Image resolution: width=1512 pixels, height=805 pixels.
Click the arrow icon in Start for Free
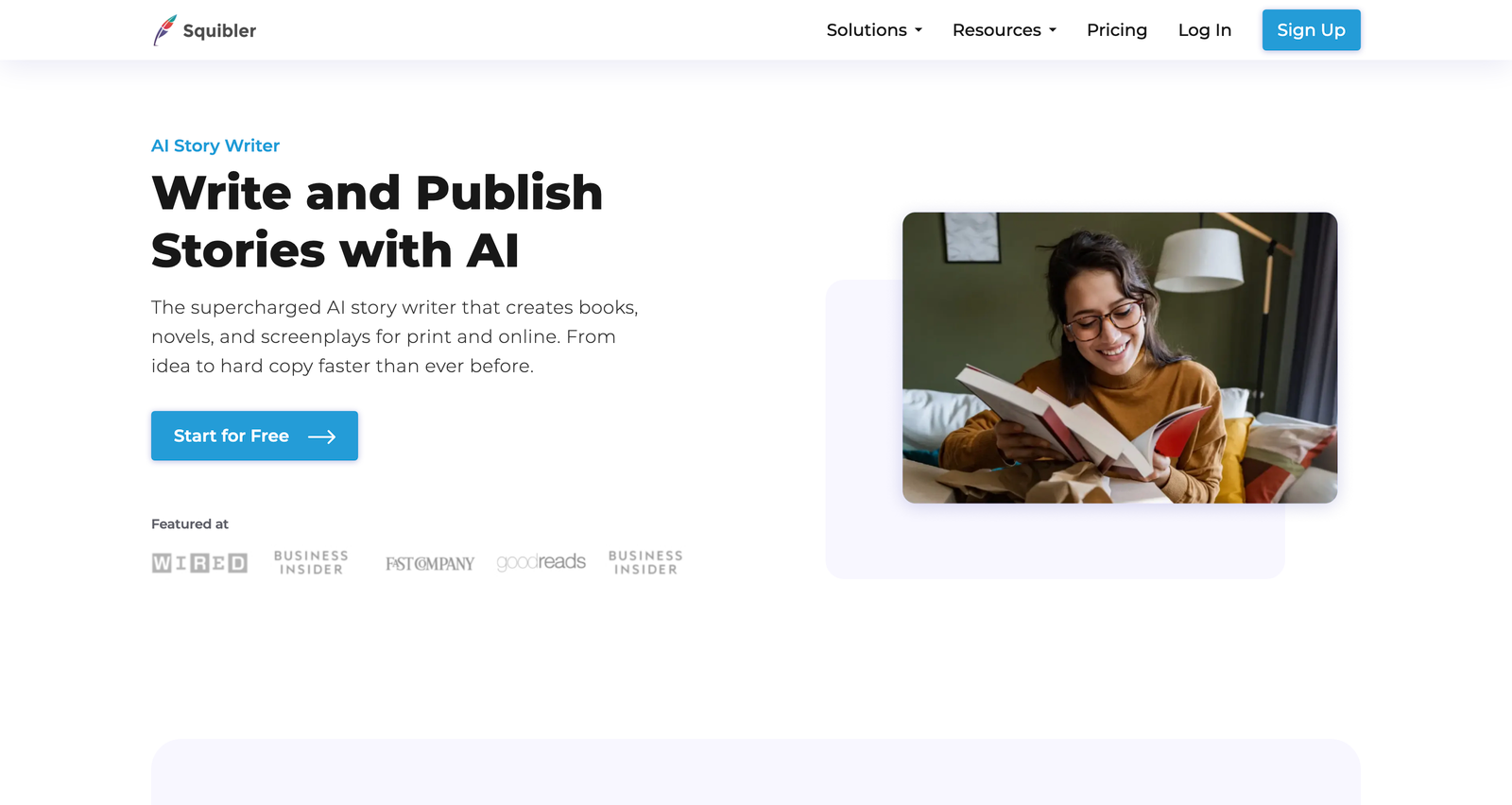click(x=322, y=437)
